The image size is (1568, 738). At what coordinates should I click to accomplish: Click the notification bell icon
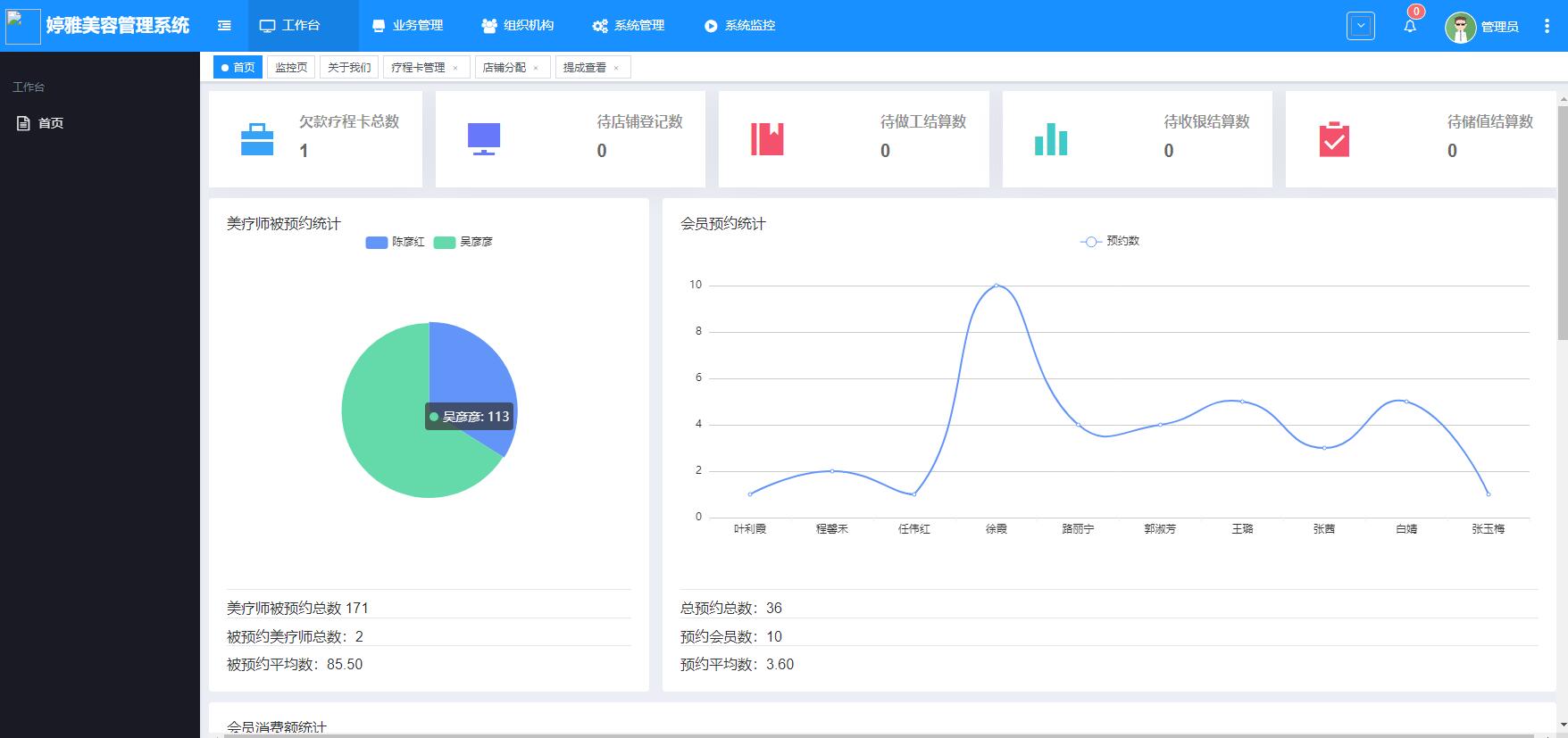1409,26
